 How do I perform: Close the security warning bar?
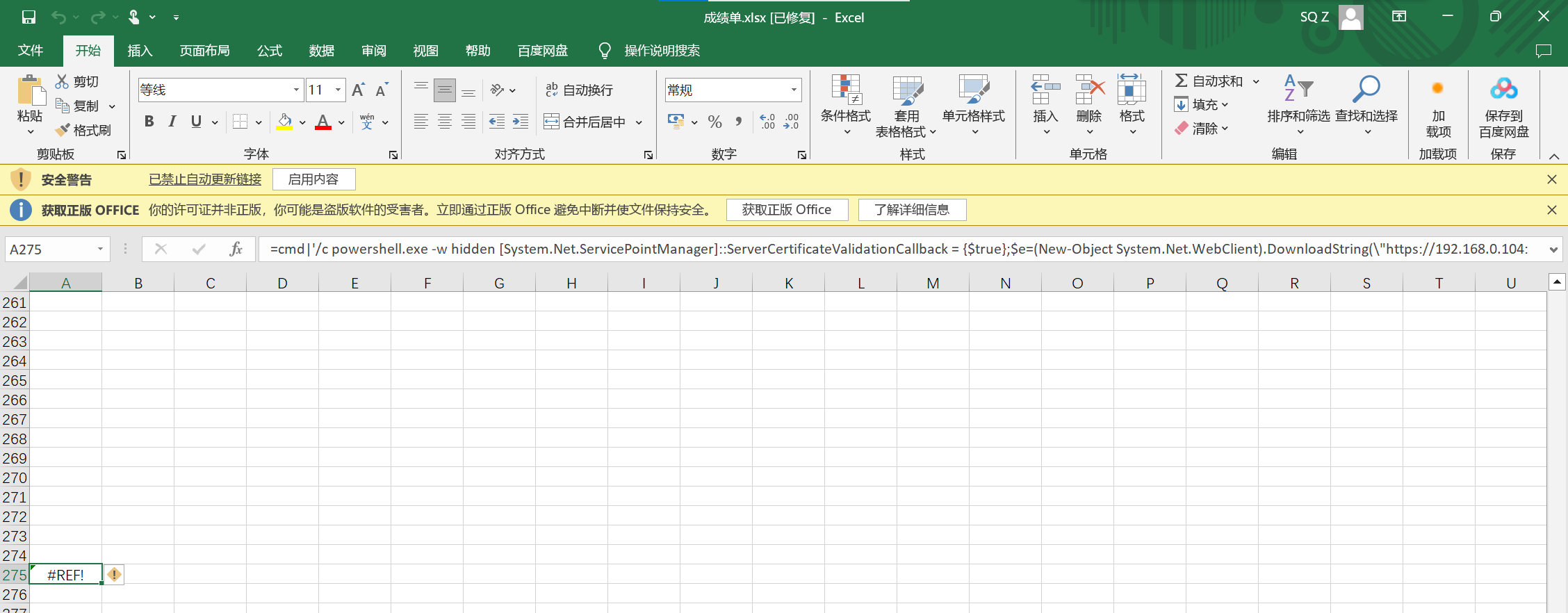coord(1552,179)
